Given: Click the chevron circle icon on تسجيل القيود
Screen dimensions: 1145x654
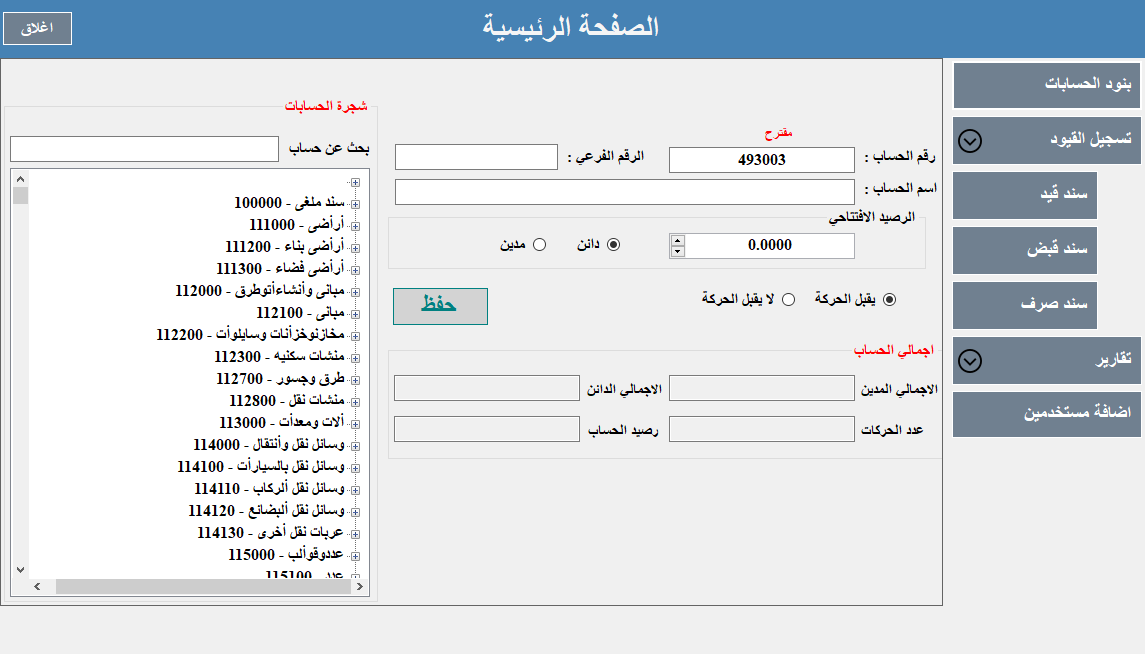Looking at the screenshot, I should coord(970,141).
